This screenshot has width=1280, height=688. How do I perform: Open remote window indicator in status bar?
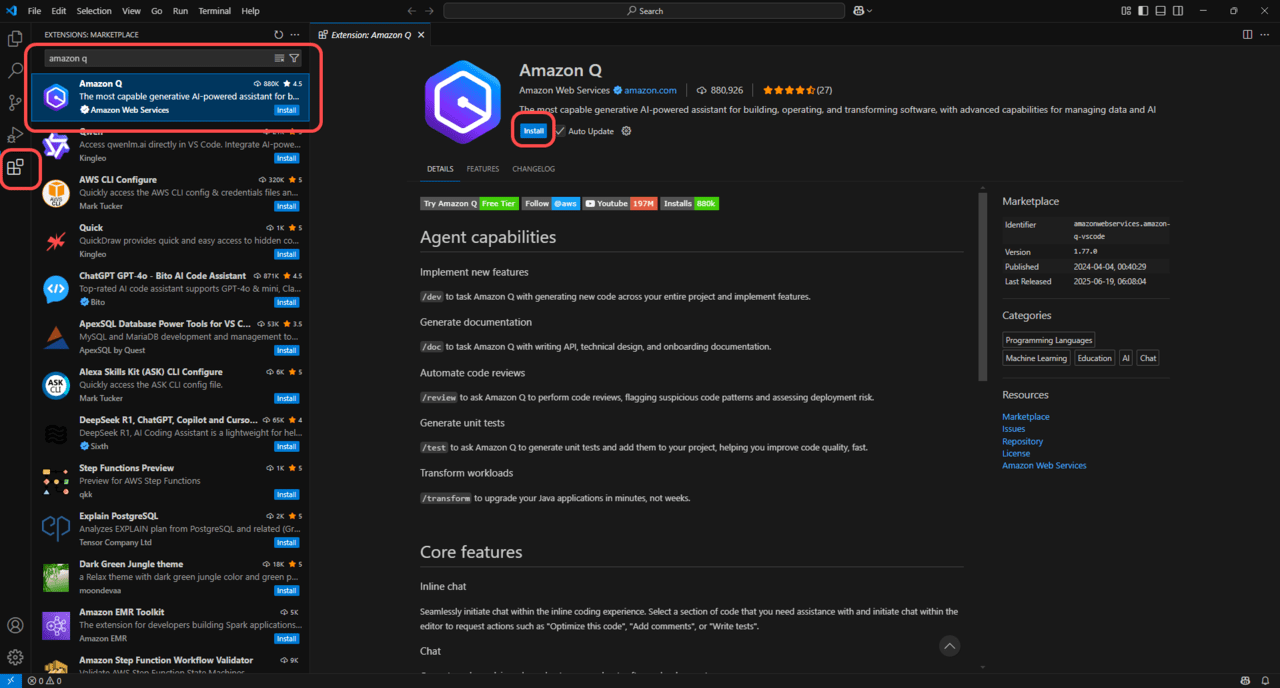coord(10,681)
